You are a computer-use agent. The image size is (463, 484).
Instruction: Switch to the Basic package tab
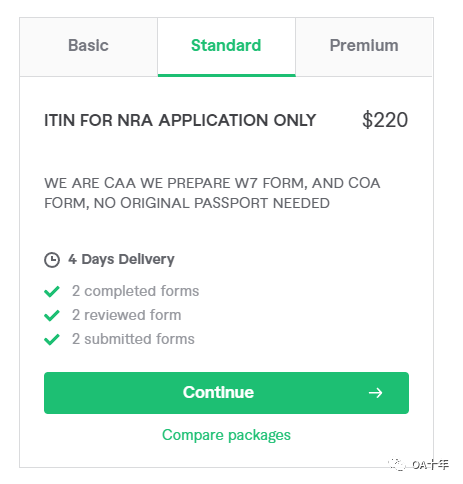[88, 47]
